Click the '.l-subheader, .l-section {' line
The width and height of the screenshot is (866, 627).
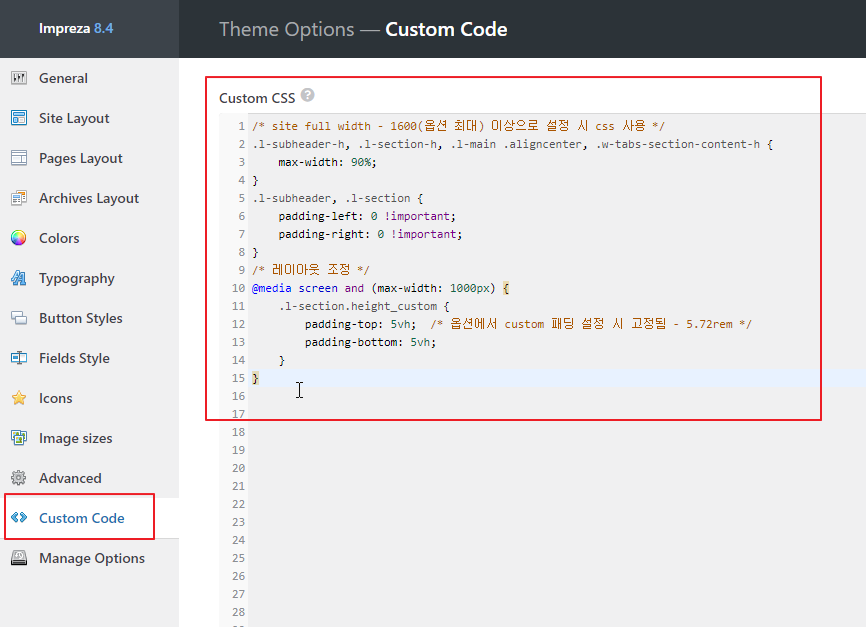point(337,198)
